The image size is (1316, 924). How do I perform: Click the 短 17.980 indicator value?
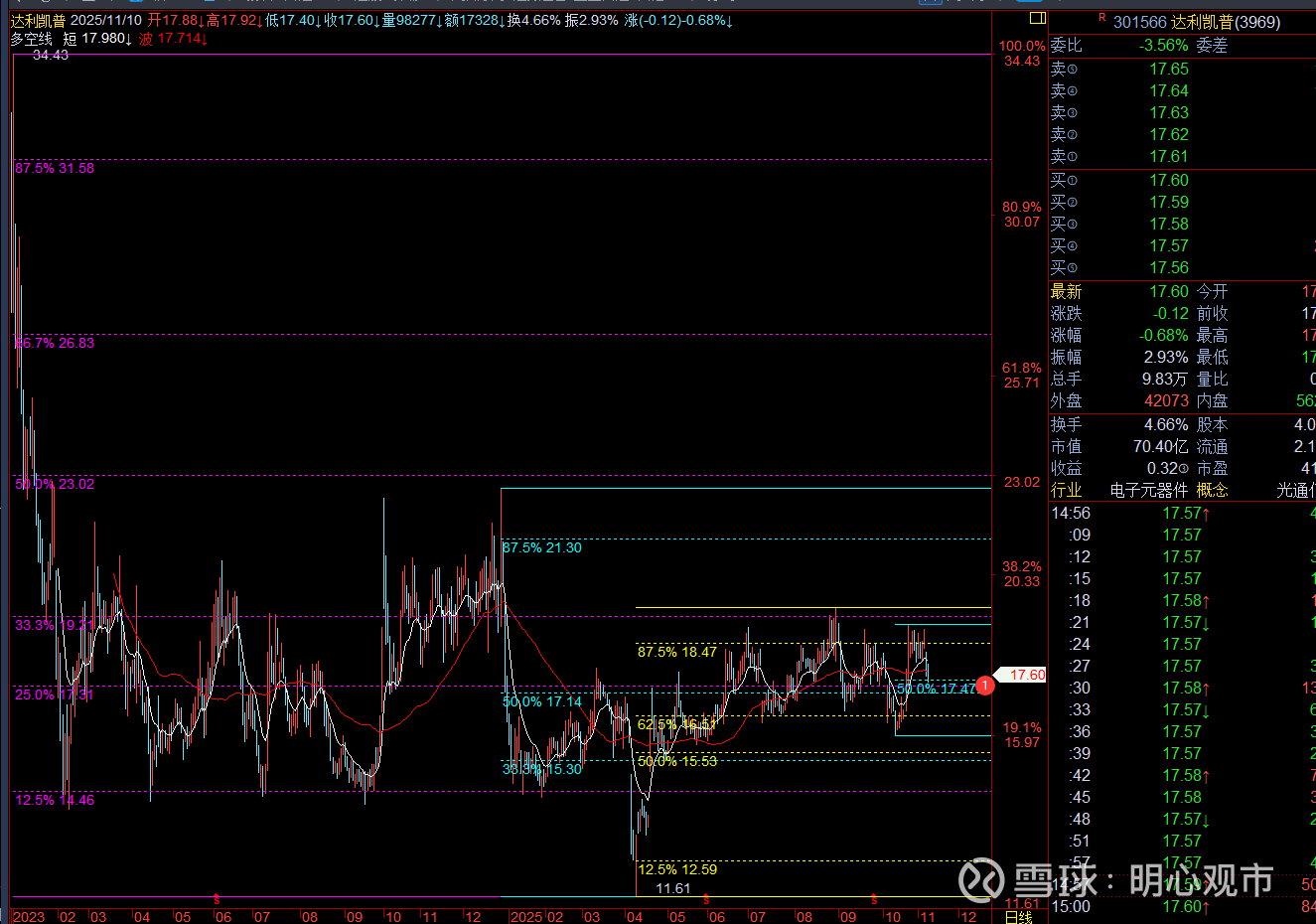point(97,39)
